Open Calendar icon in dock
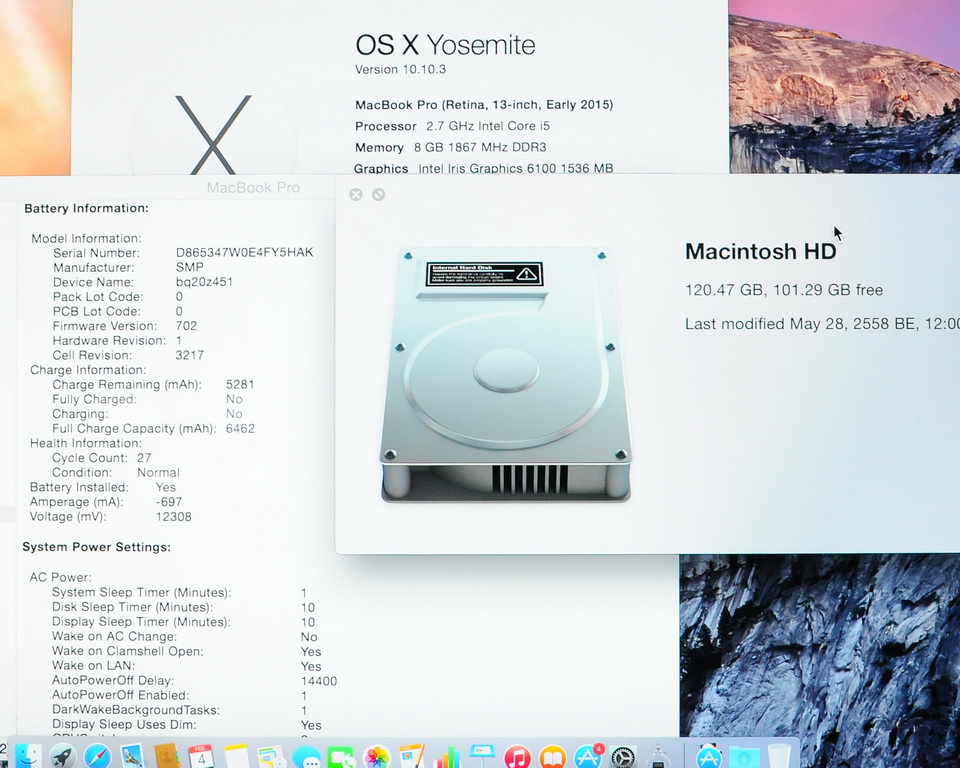Image resolution: width=960 pixels, height=768 pixels. coord(201,756)
